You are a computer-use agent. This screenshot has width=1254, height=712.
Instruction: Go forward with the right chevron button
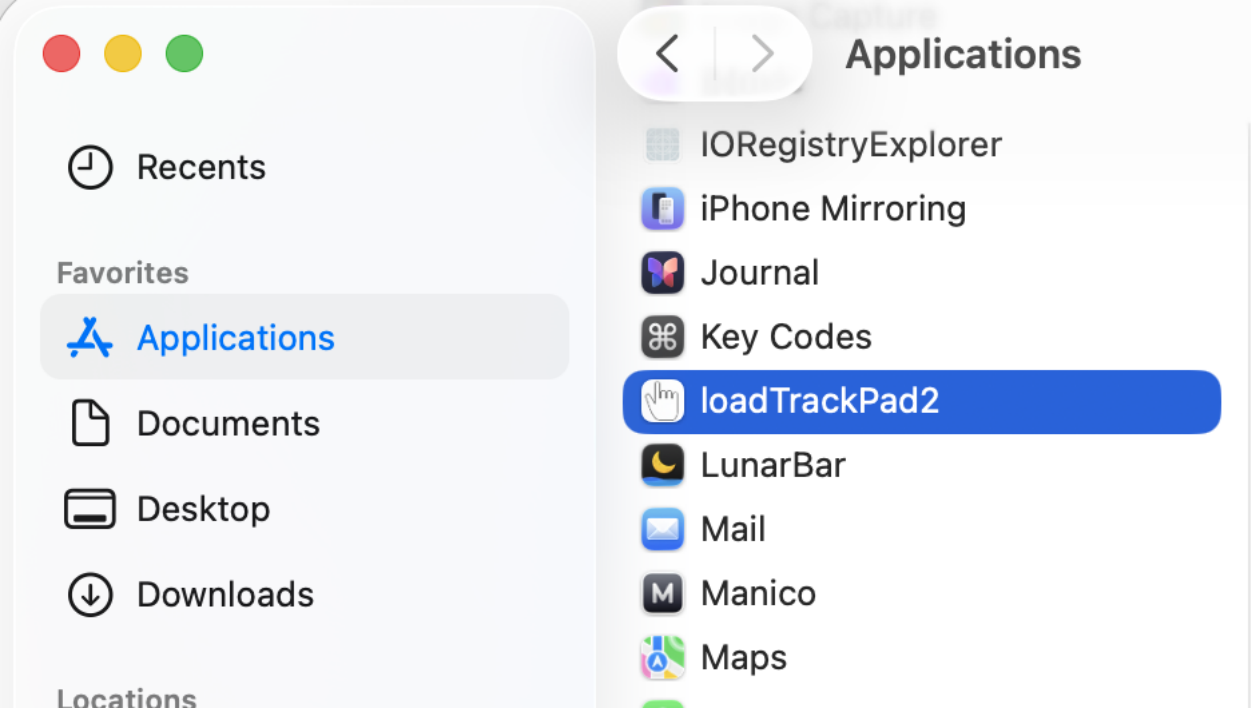pyautogui.click(x=762, y=54)
